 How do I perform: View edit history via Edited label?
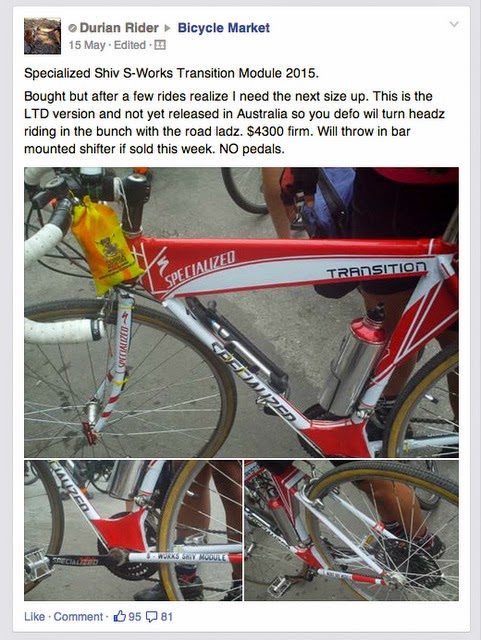point(129,45)
